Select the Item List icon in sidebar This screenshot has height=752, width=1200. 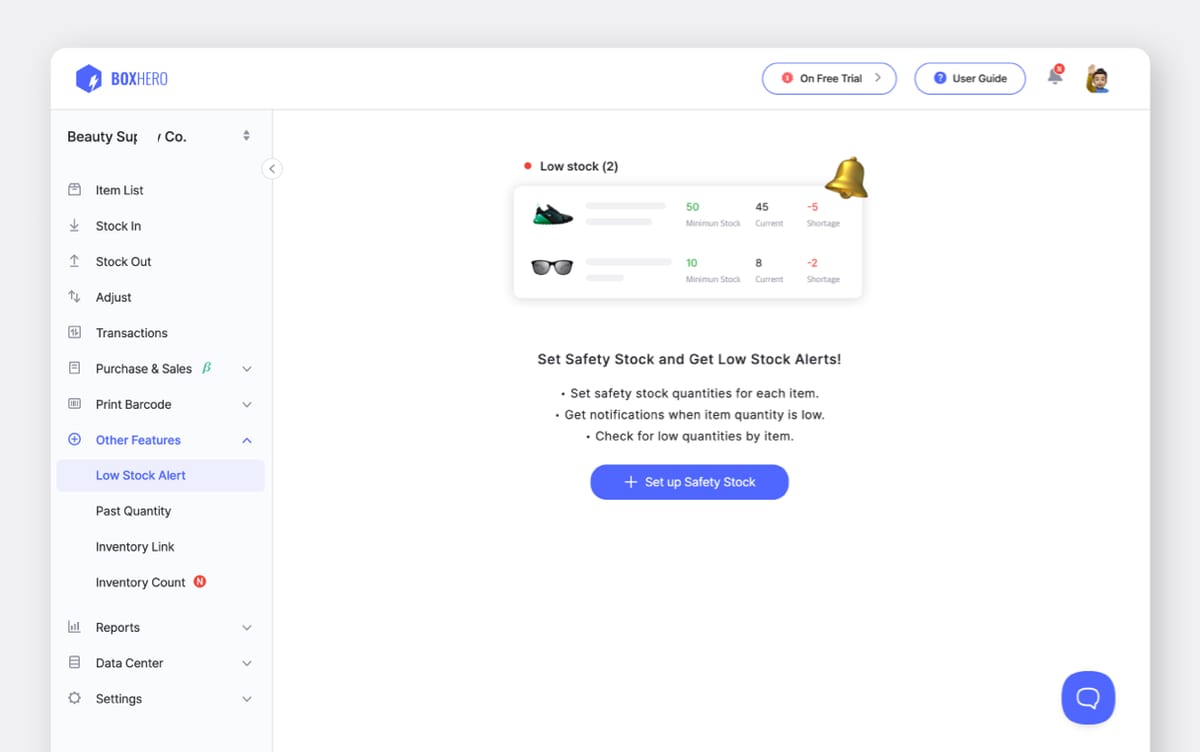pyautogui.click(x=74, y=189)
